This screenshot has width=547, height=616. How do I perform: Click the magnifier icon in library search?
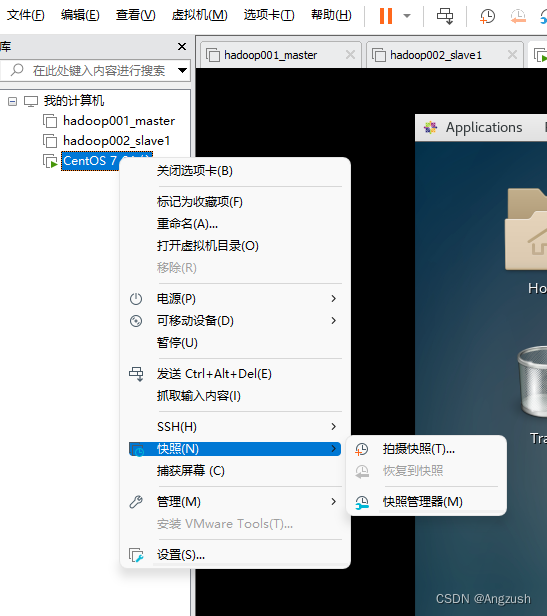(17, 70)
